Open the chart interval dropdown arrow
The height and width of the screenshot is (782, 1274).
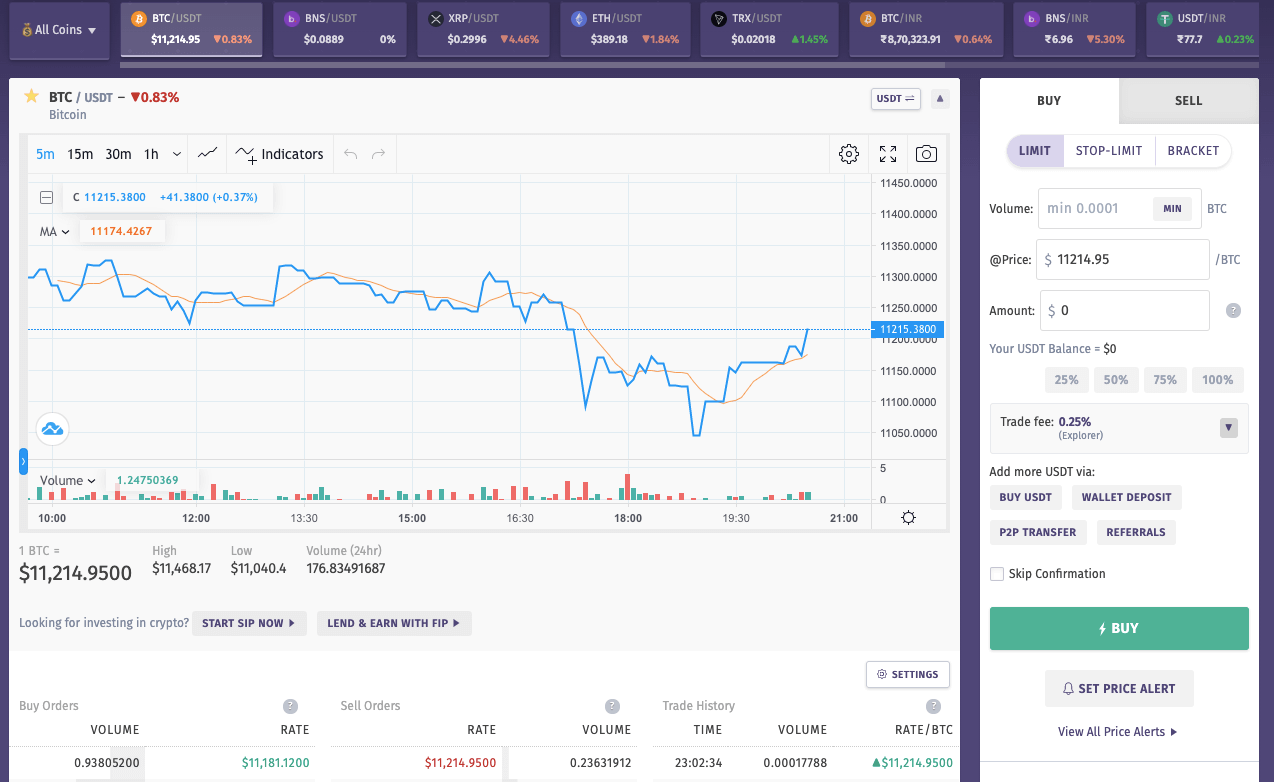[x=177, y=154]
